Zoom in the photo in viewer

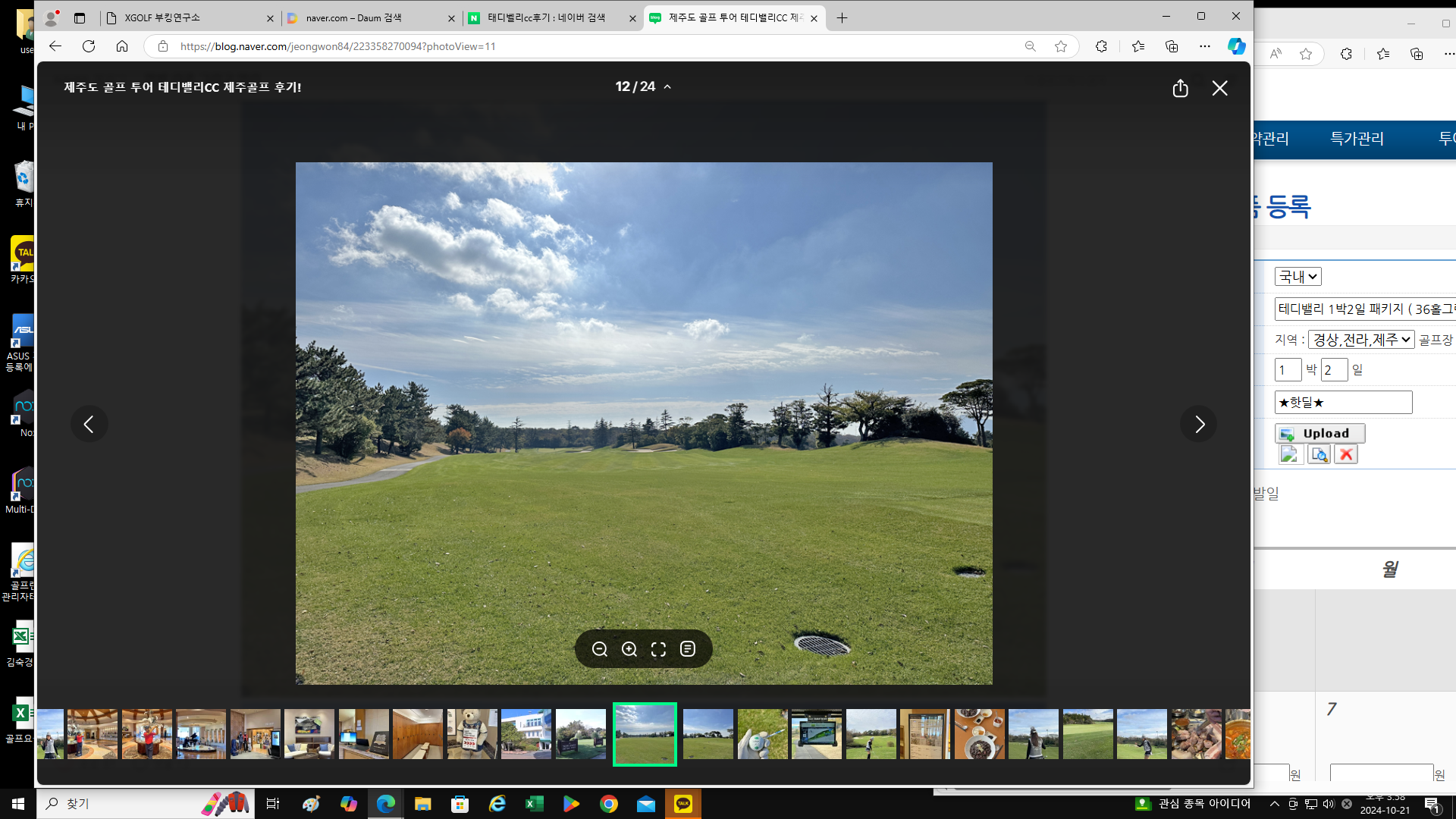(x=629, y=649)
